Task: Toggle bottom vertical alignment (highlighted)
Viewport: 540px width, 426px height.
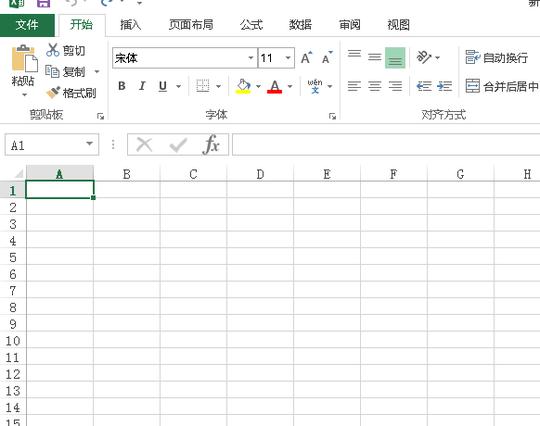Action: tap(395, 58)
